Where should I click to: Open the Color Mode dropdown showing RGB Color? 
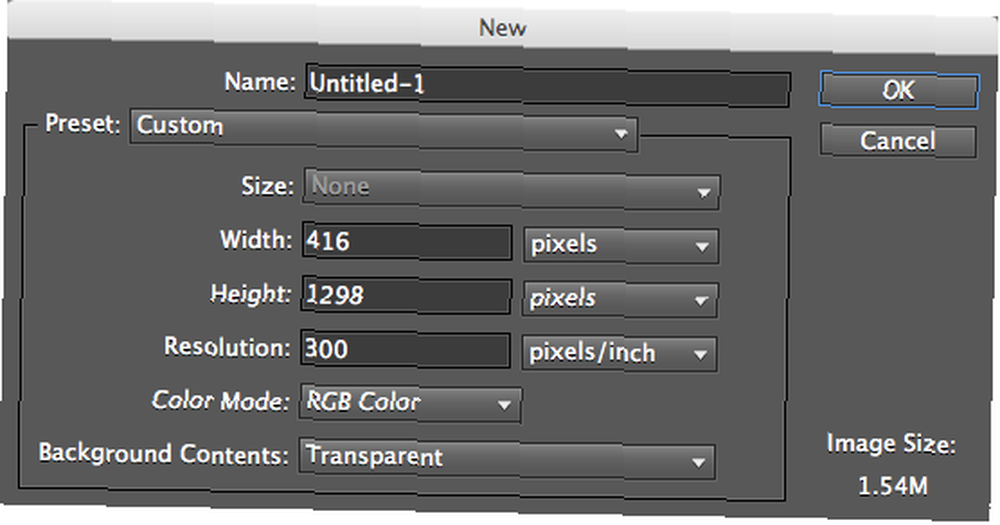click(410, 403)
